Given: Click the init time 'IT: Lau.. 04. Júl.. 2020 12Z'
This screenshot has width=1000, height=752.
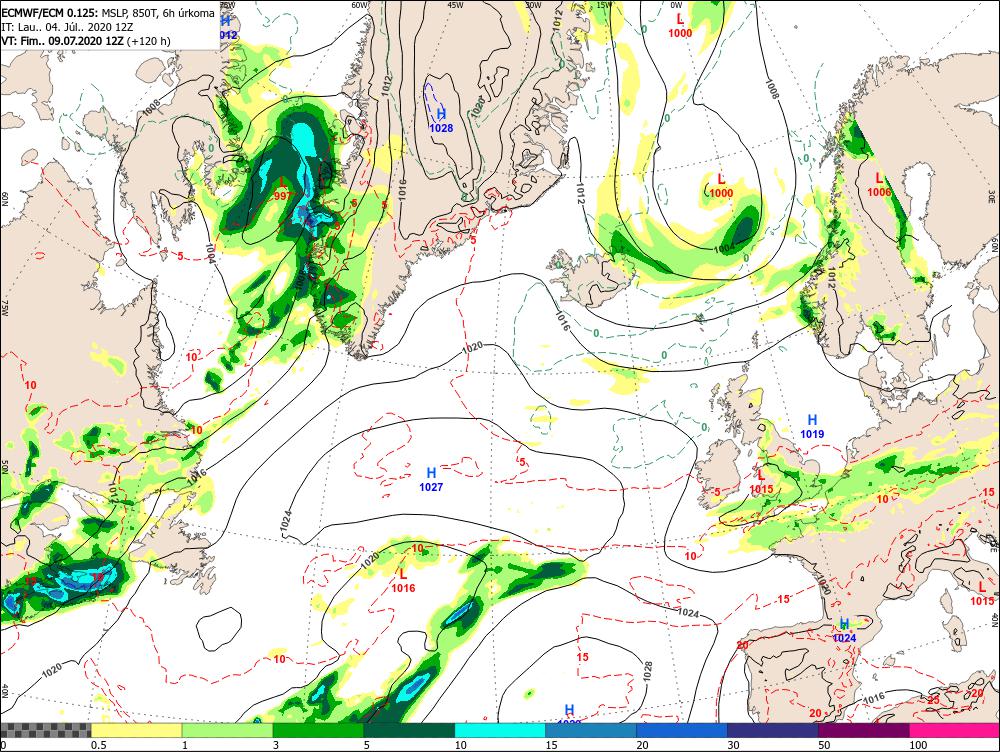Looking at the screenshot, I should (67, 27).
